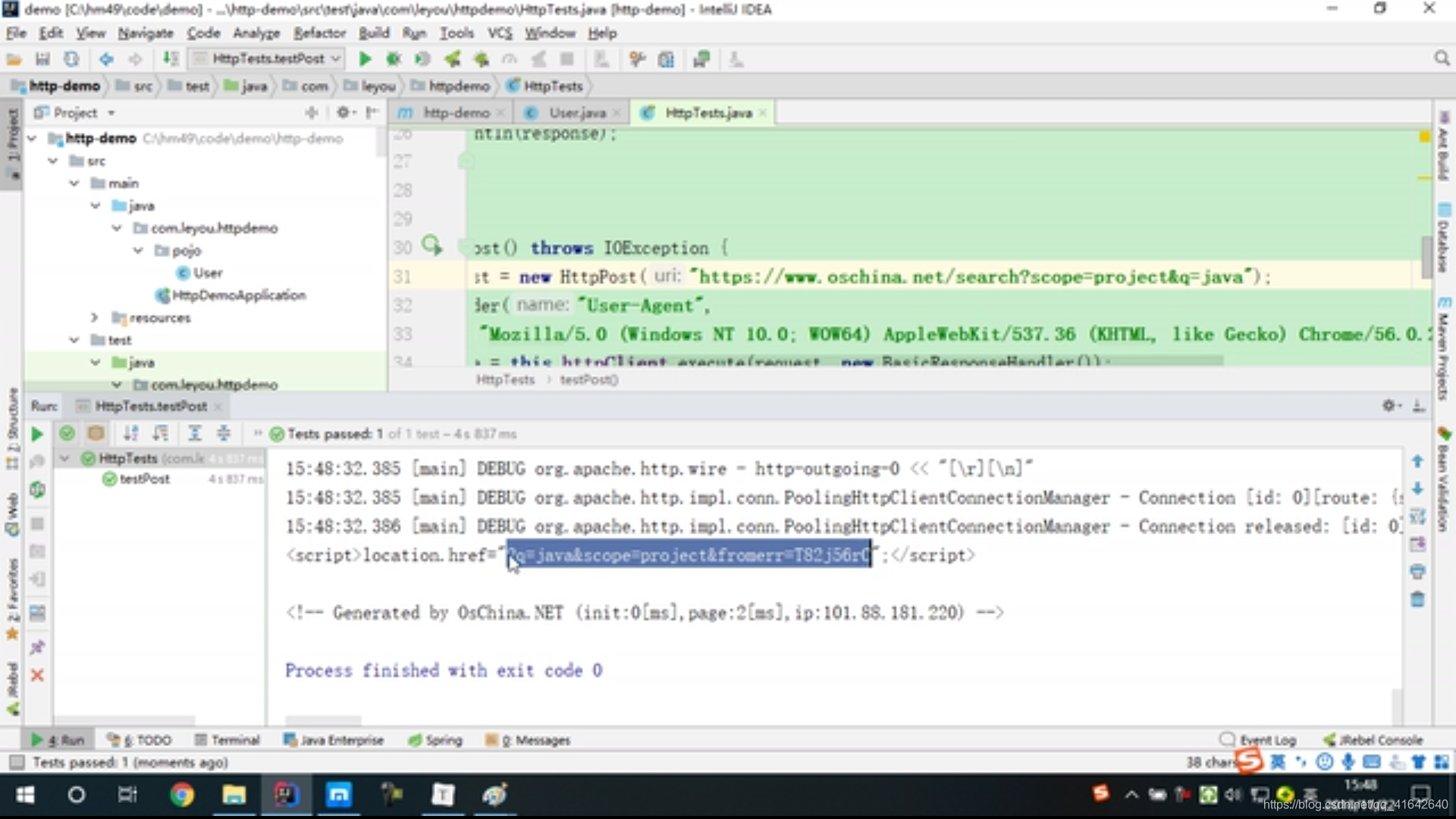This screenshot has height=819, width=1456.
Task: Click the red X close icon in the Run sidebar
Action: (37, 675)
